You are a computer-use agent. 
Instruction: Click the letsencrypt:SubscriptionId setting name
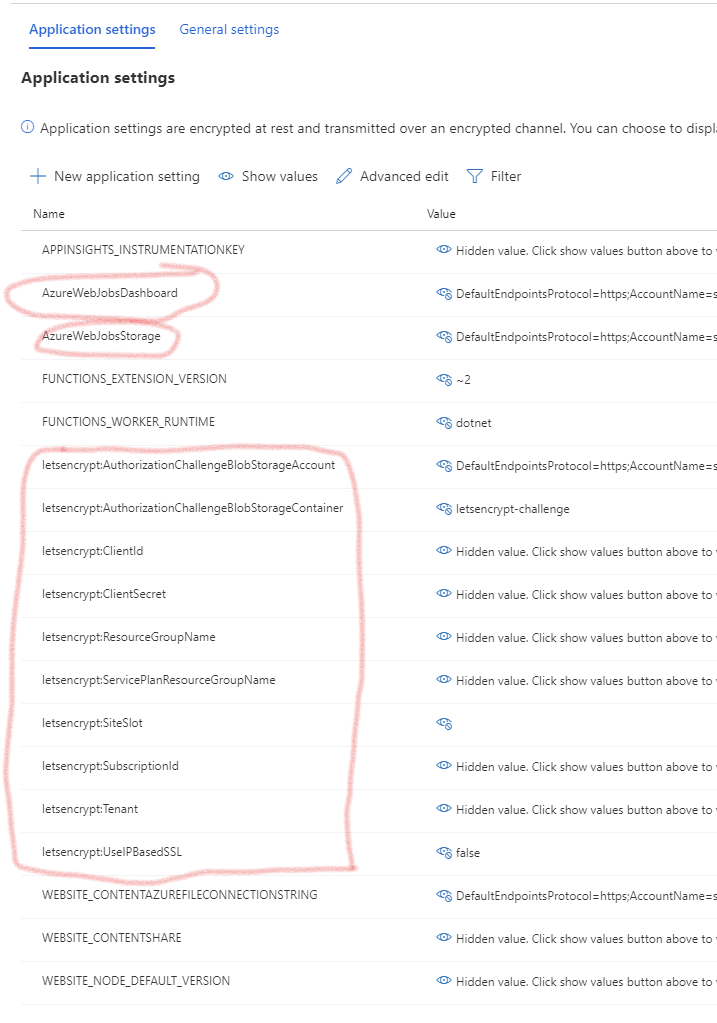[110, 766]
